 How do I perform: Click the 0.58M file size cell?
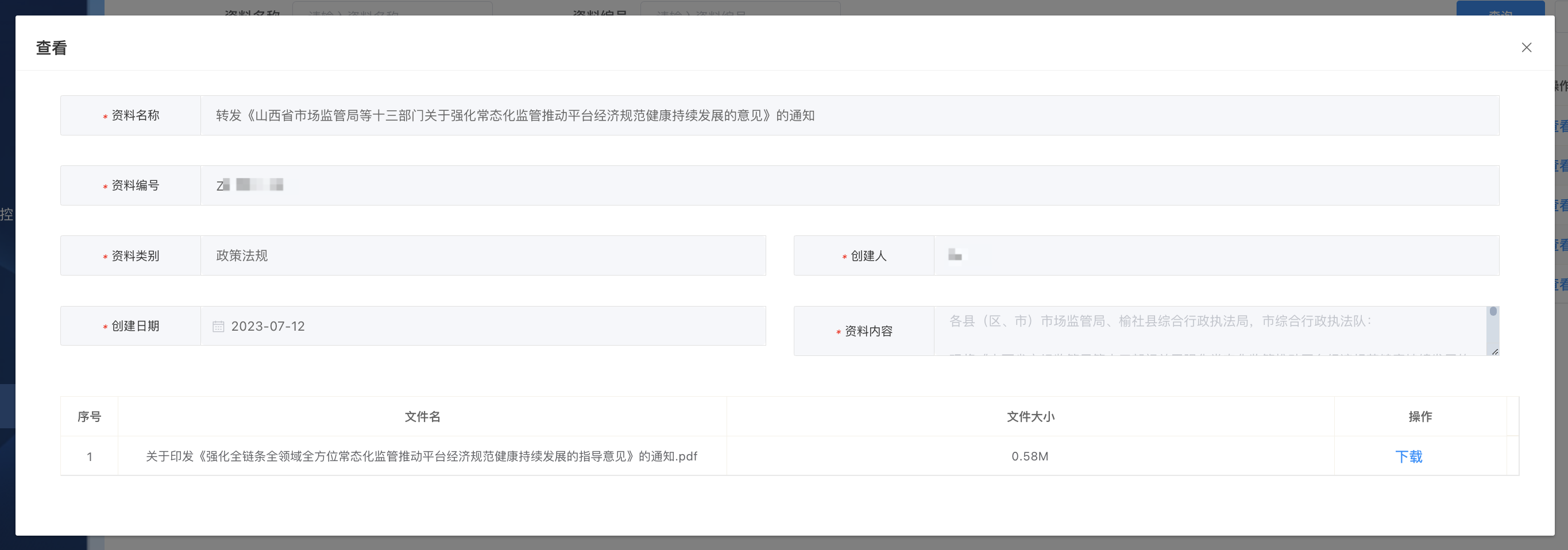click(1029, 456)
